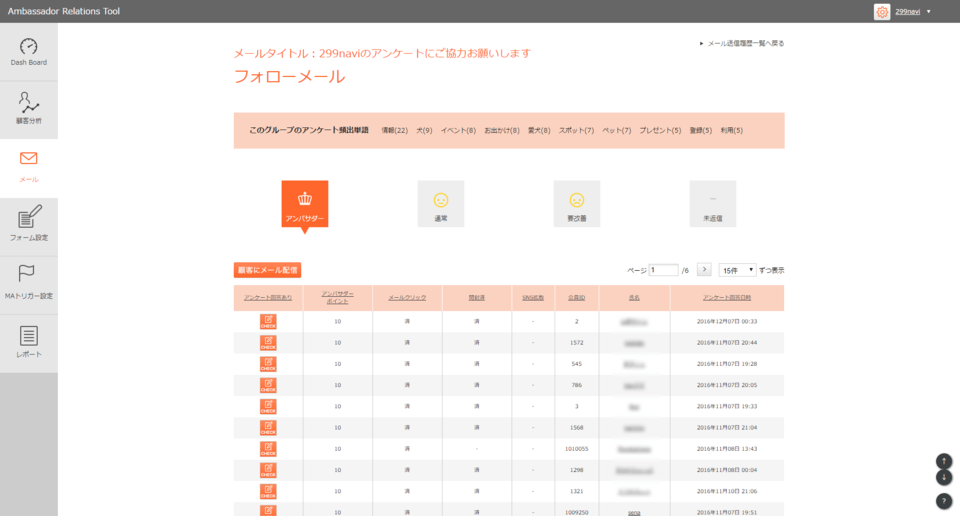
Task: Switch to the 通常 smiley face tab
Action: [x=441, y=204]
